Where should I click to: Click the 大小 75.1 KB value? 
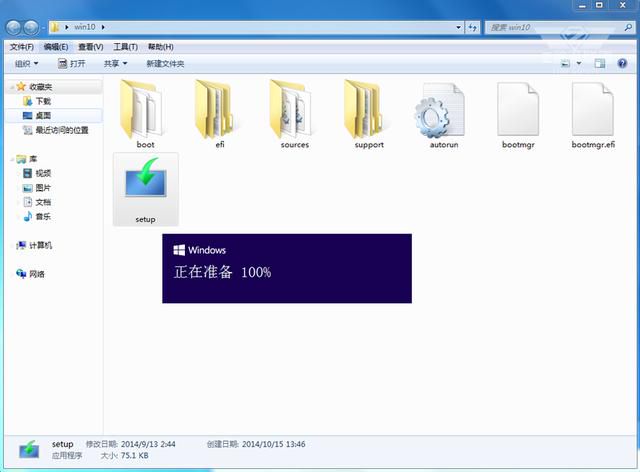[134, 456]
